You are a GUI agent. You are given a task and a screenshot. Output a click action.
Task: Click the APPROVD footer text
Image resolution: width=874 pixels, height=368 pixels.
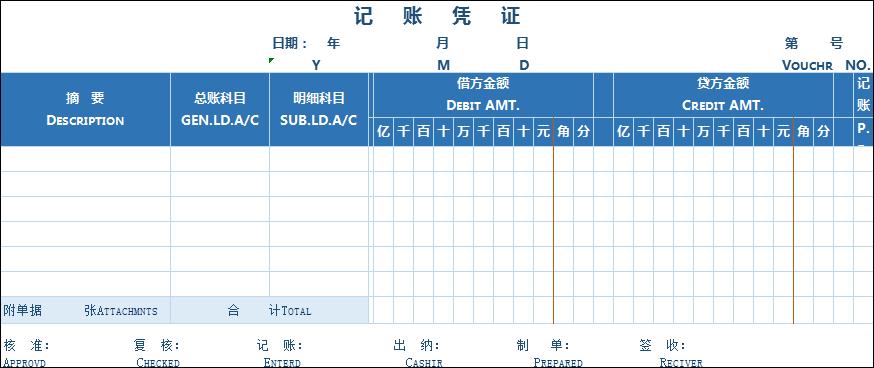point(24,362)
